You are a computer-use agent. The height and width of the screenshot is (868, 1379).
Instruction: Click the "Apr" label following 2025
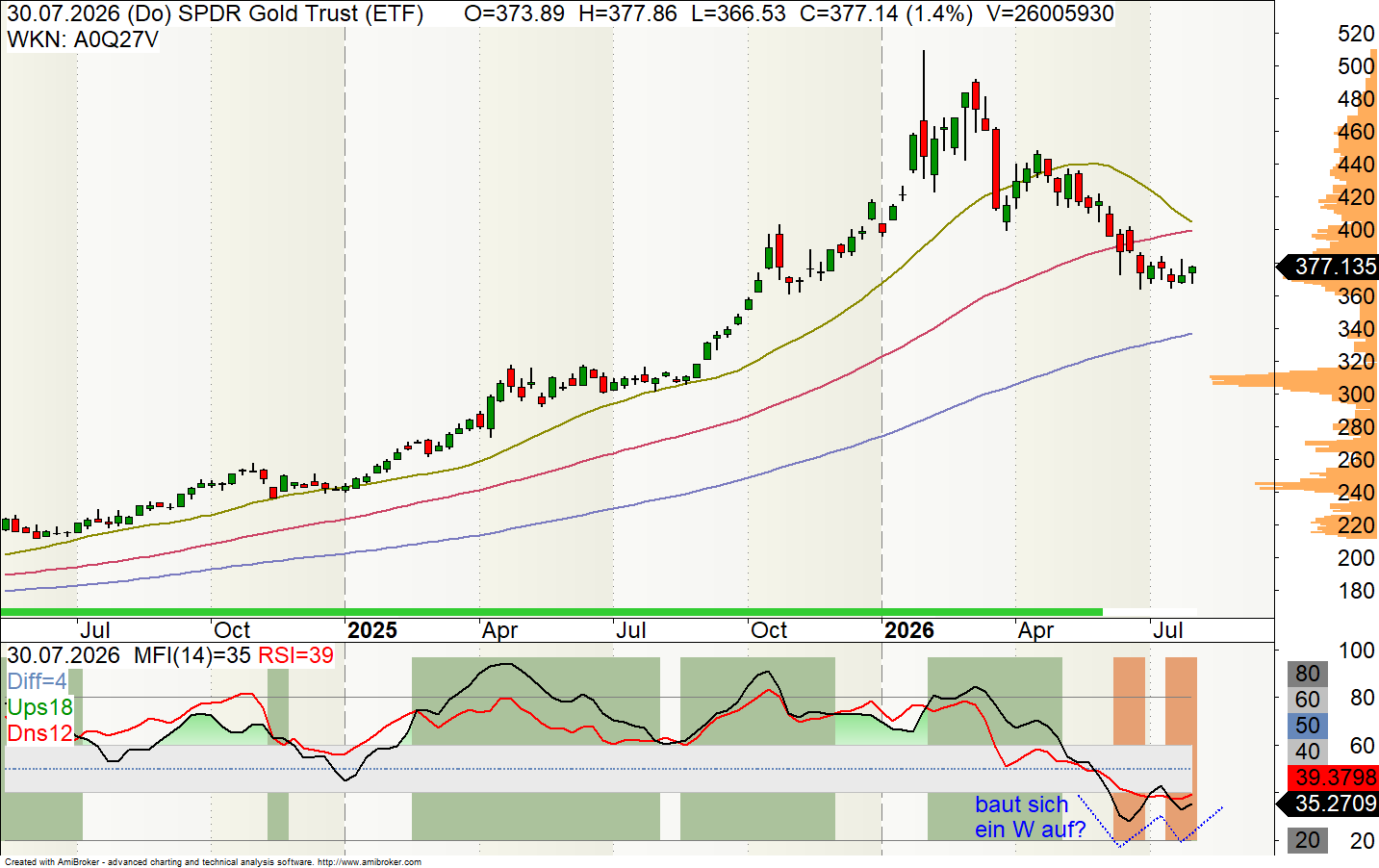pos(500,630)
